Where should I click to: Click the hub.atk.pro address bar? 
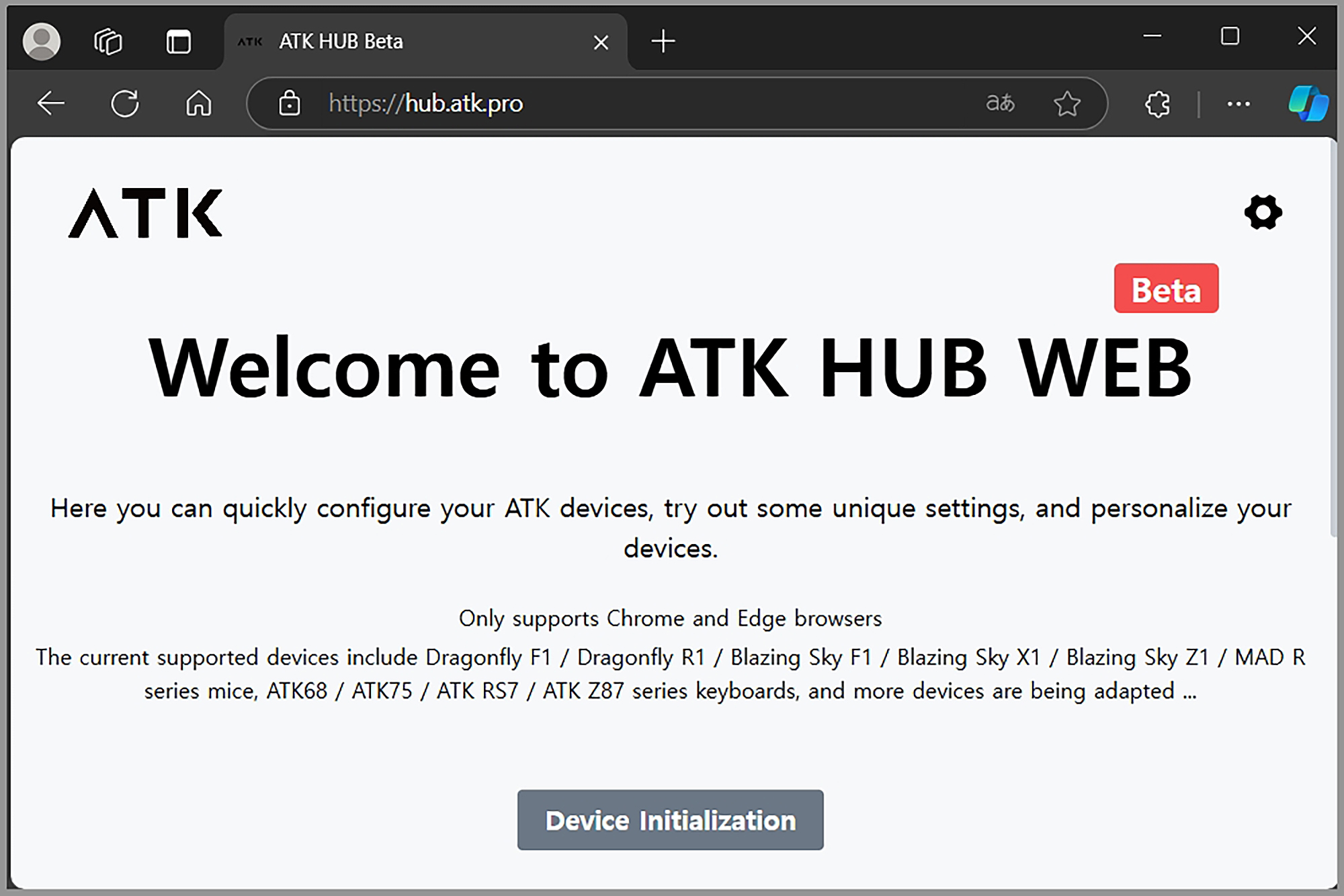pos(605,103)
